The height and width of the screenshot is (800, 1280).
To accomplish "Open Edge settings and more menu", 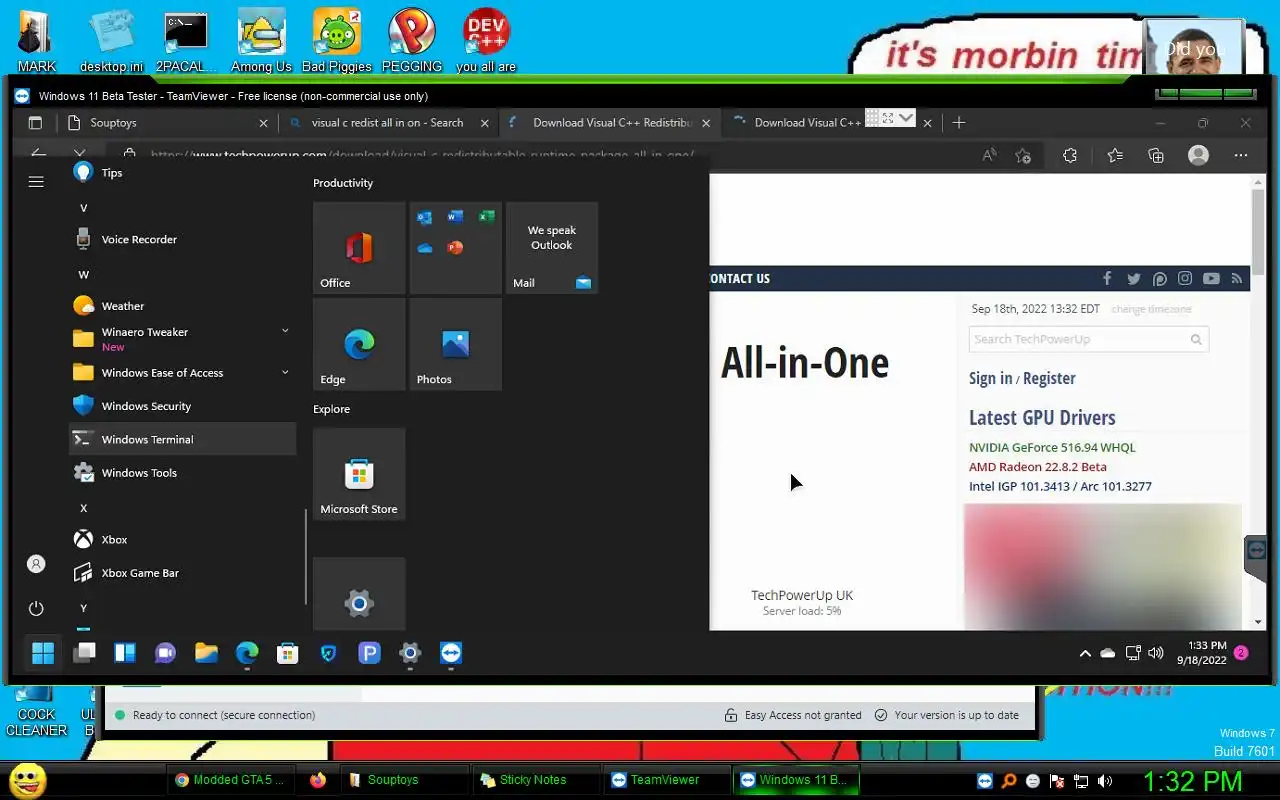I will [1241, 155].
